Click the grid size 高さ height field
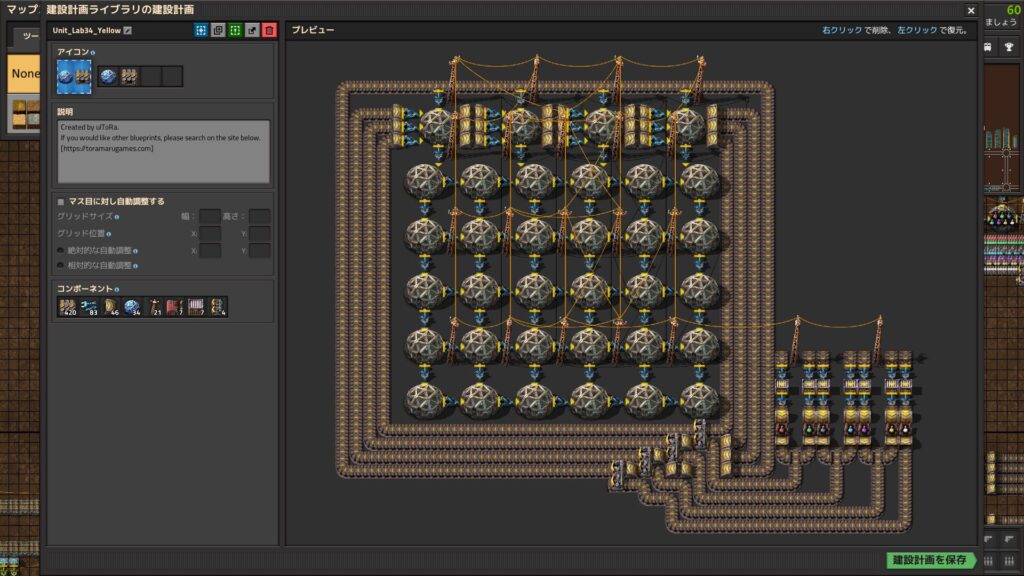The image size is (1024, 576). (x=259, y=216)
